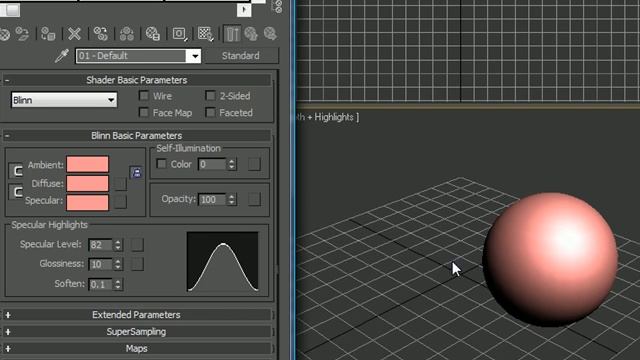Screen dimensions: 640x360
Task: Click the Standard material type button
Action: [241, 56]
